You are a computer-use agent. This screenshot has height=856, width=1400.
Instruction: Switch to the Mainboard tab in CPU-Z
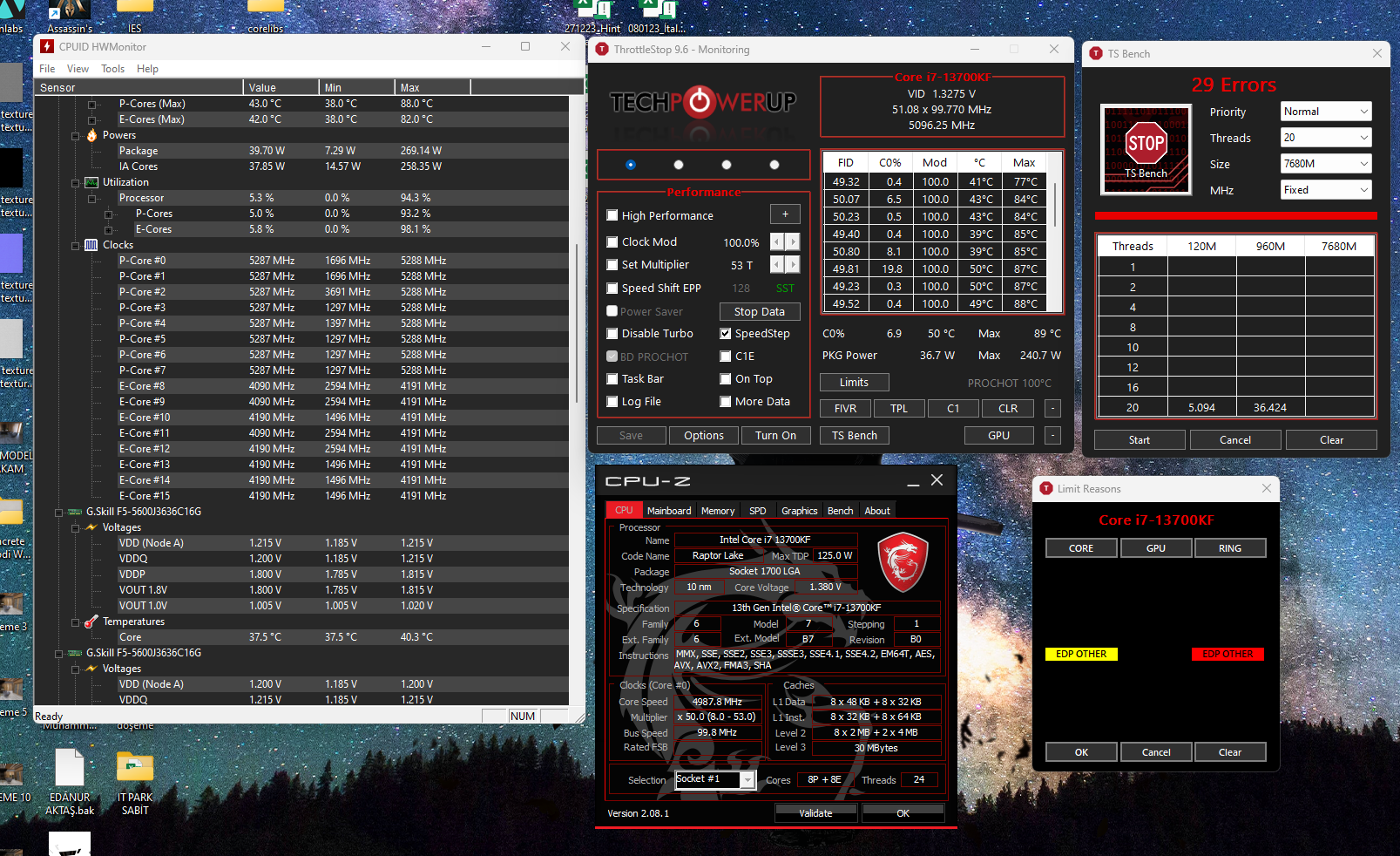tap(669, 511)
